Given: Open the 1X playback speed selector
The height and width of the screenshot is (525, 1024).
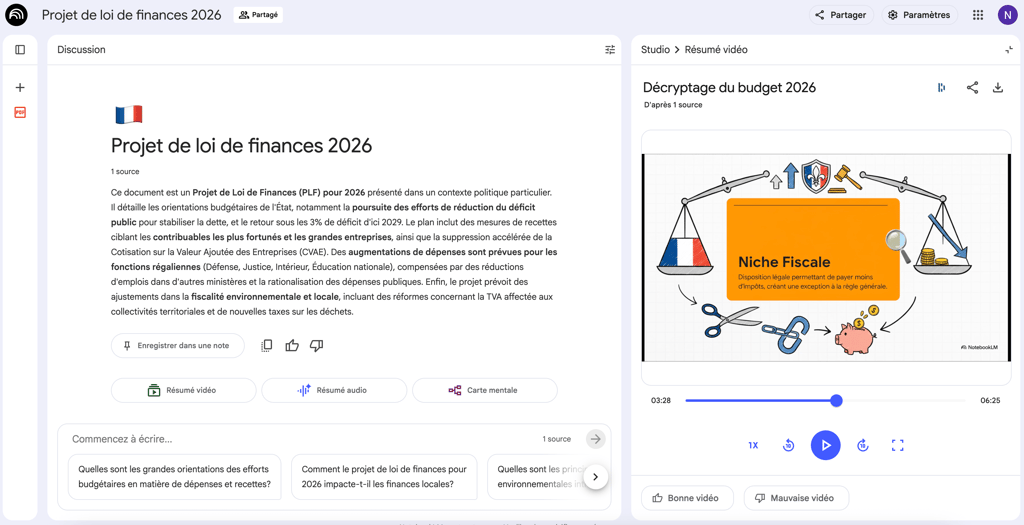Looking at the screenshot, I should pyautogui.click(x=753, y=446).
